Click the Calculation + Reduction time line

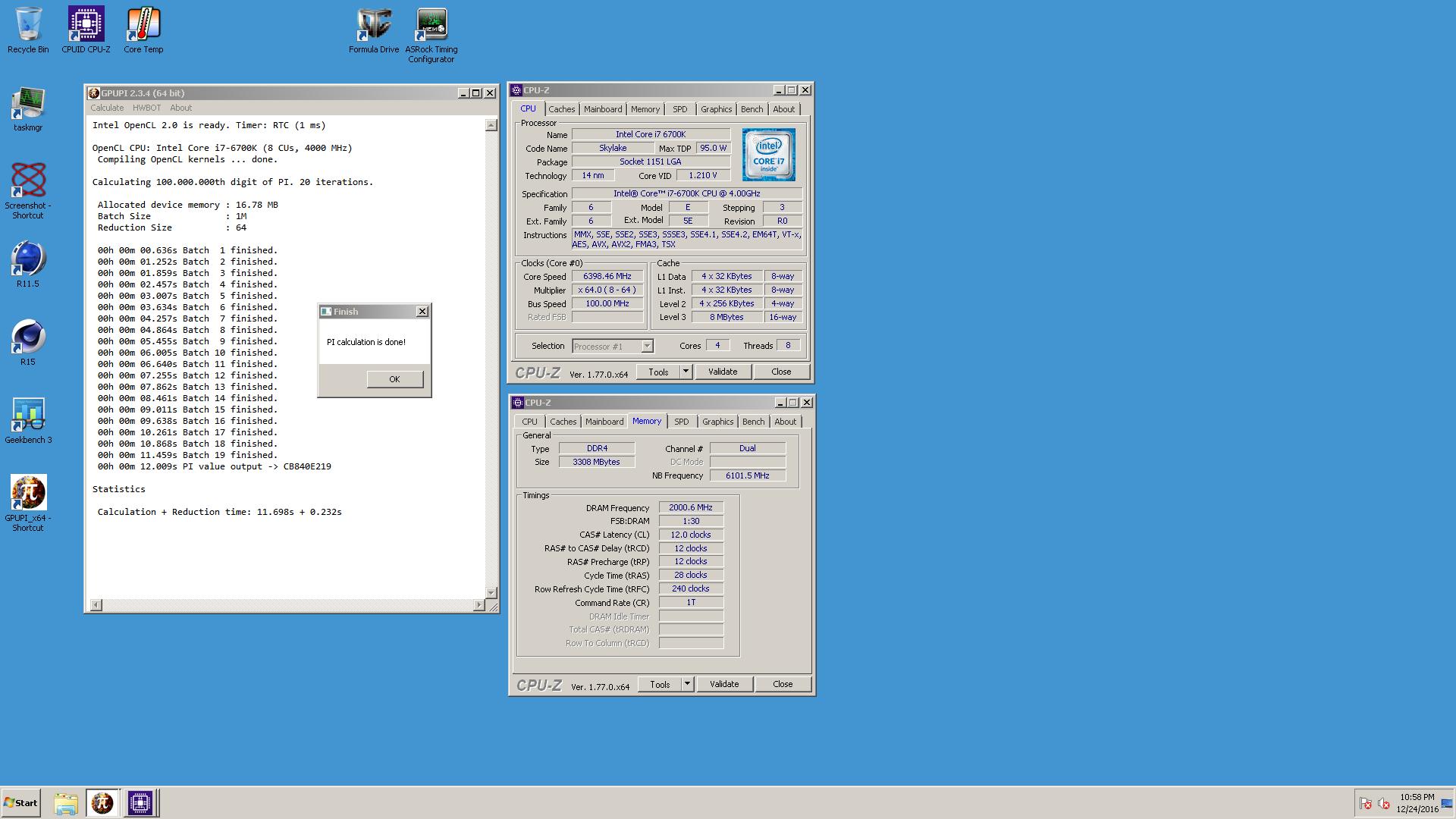coord(219,512)
